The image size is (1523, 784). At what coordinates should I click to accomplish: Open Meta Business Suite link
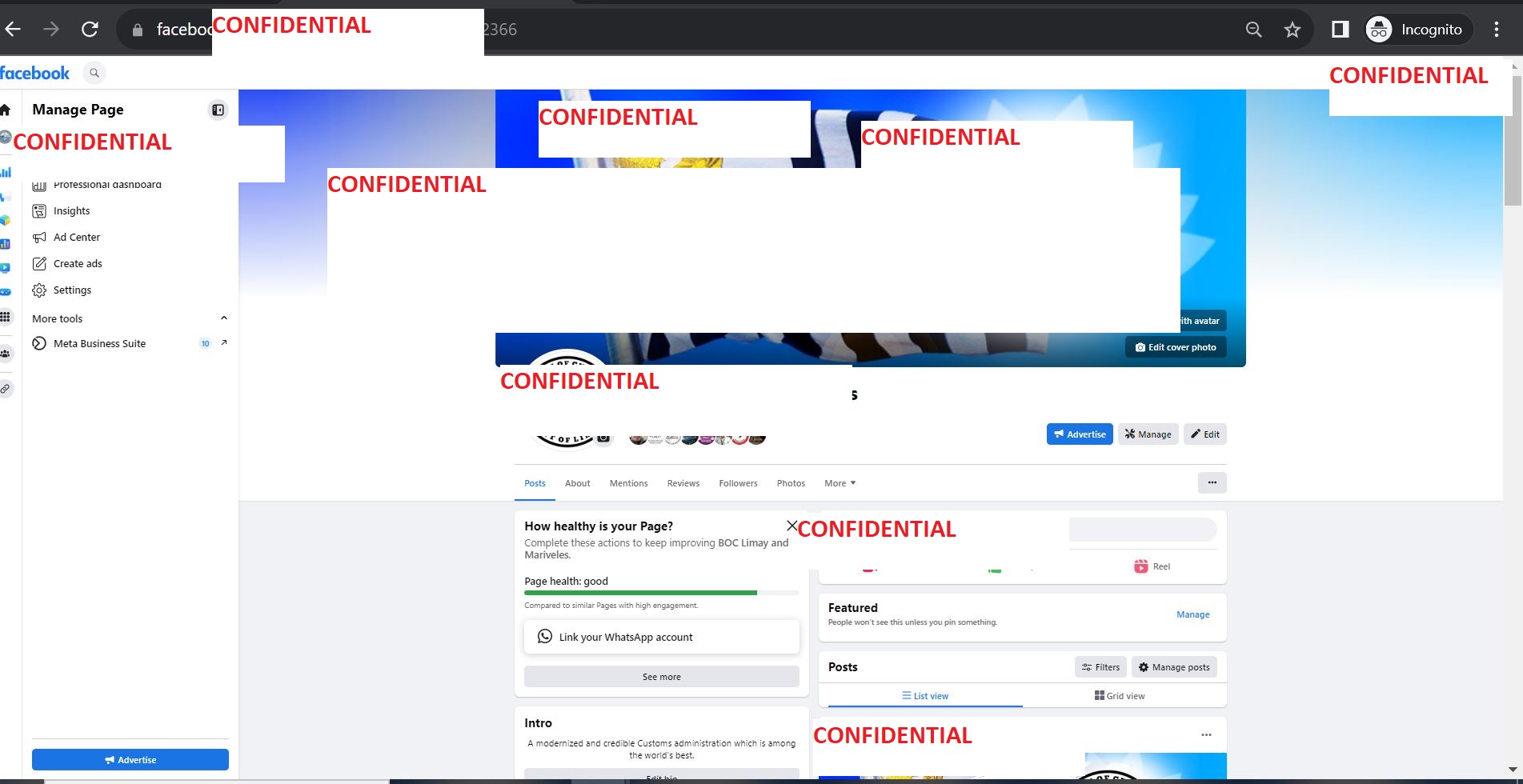[99, 344]
